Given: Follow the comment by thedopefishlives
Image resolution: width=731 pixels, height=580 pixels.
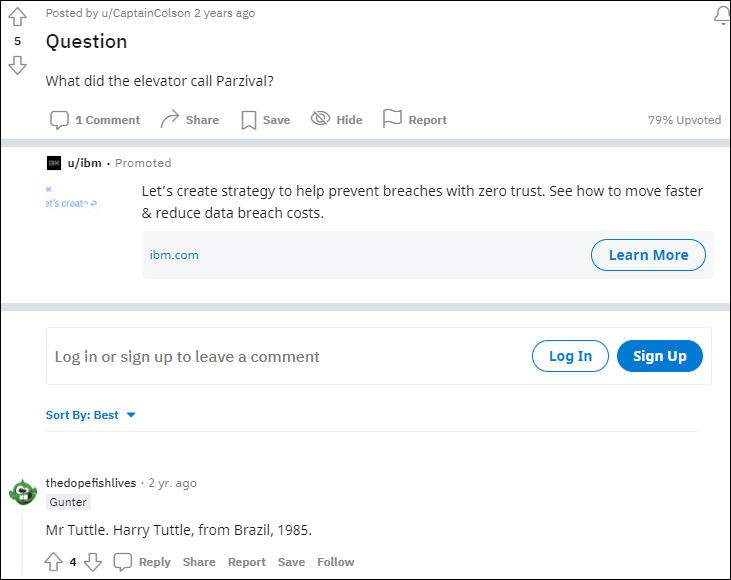Looking at the screenshot, I should [x=336, y=562].
